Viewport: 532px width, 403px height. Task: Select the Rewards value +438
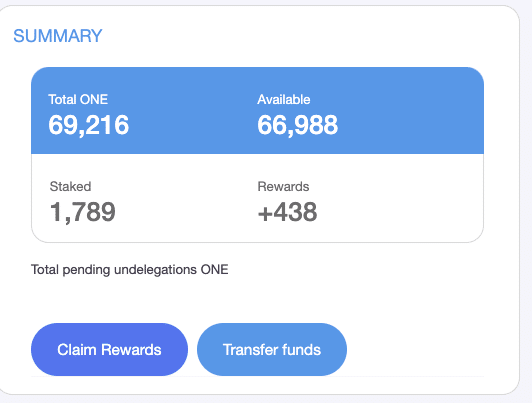pos(287,212)
